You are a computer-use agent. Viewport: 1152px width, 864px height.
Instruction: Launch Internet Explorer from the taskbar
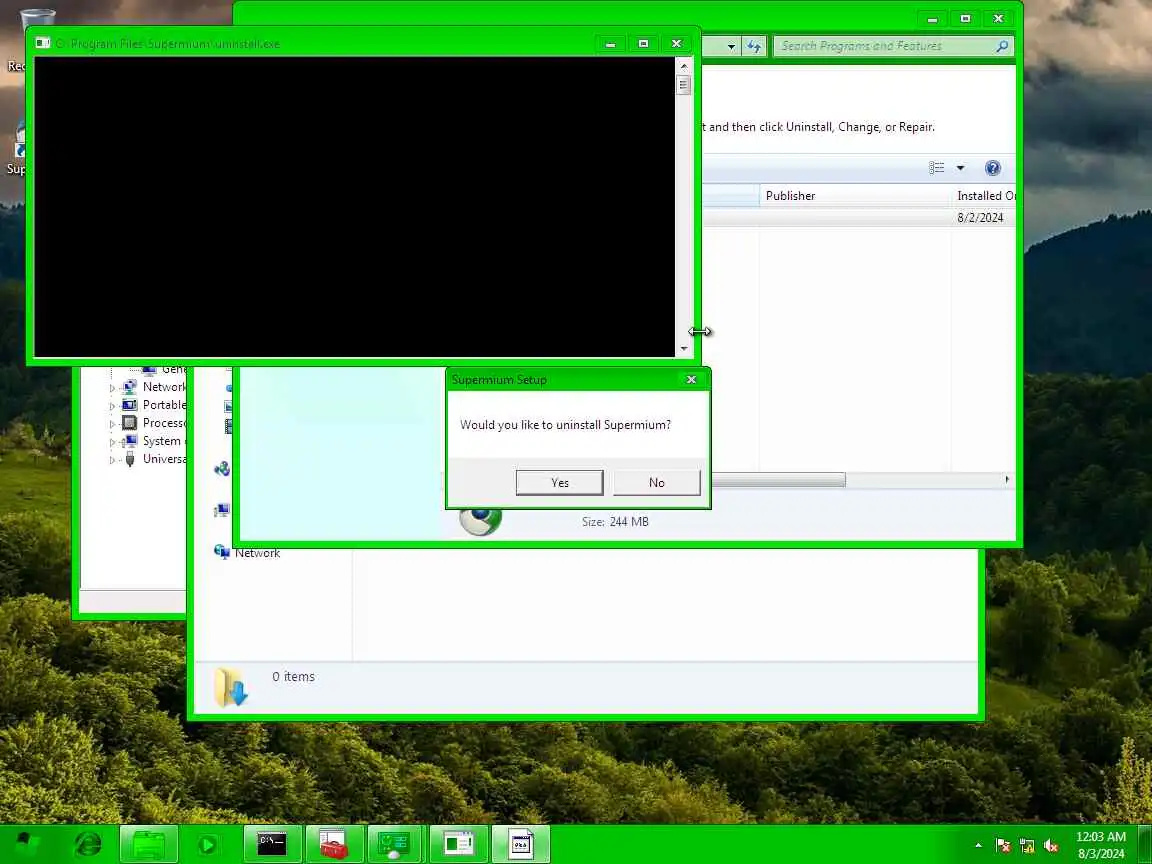click(88, 844)
